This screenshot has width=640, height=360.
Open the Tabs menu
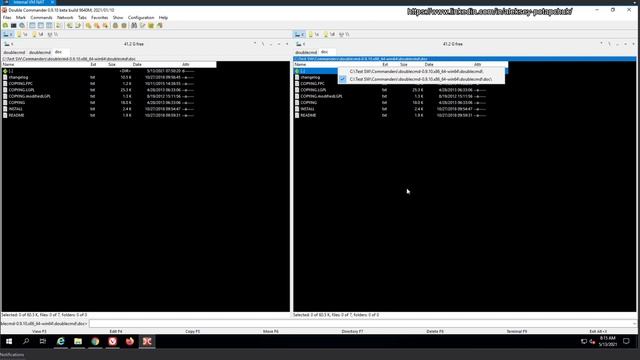(82, 18)
